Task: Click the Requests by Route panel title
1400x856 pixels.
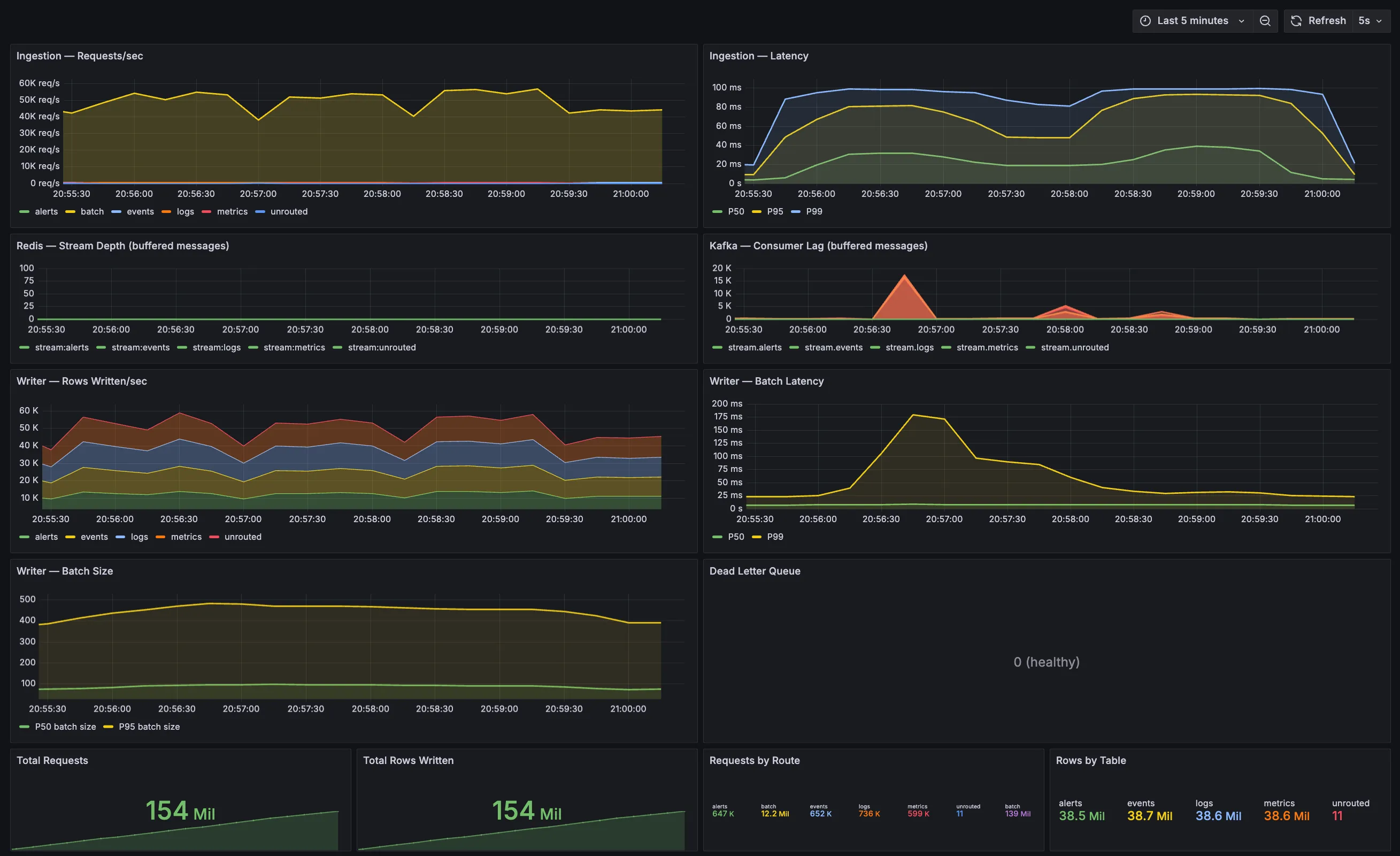Action: coord(755,761)
